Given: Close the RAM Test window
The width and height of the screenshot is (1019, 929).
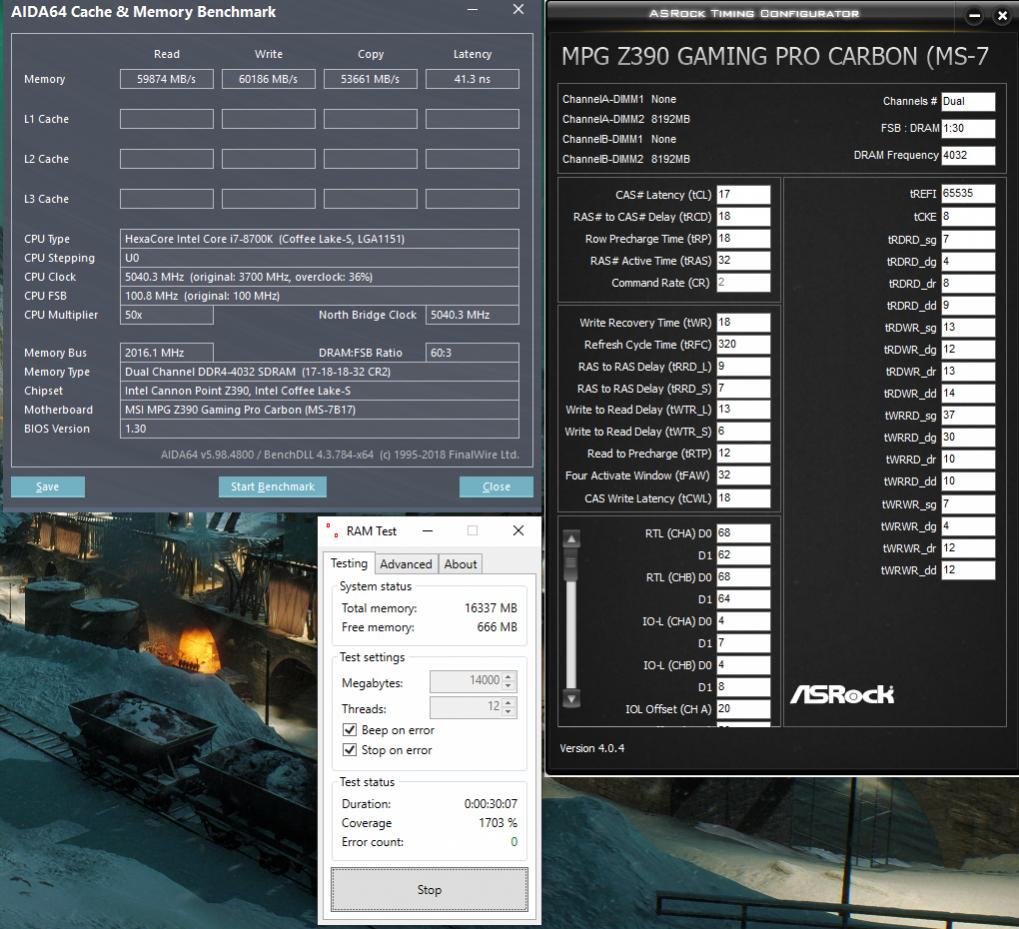Looking at the screenshot, I should [518, 531].
